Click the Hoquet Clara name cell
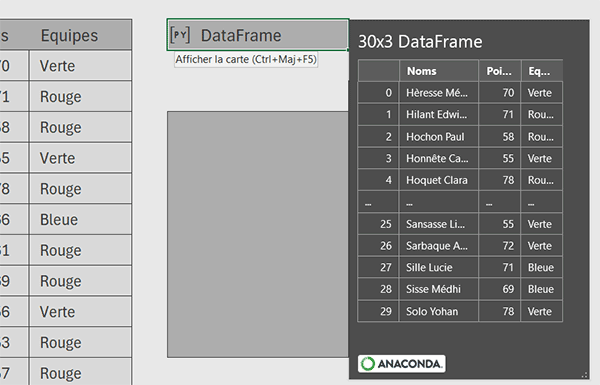 coord(439,180)
